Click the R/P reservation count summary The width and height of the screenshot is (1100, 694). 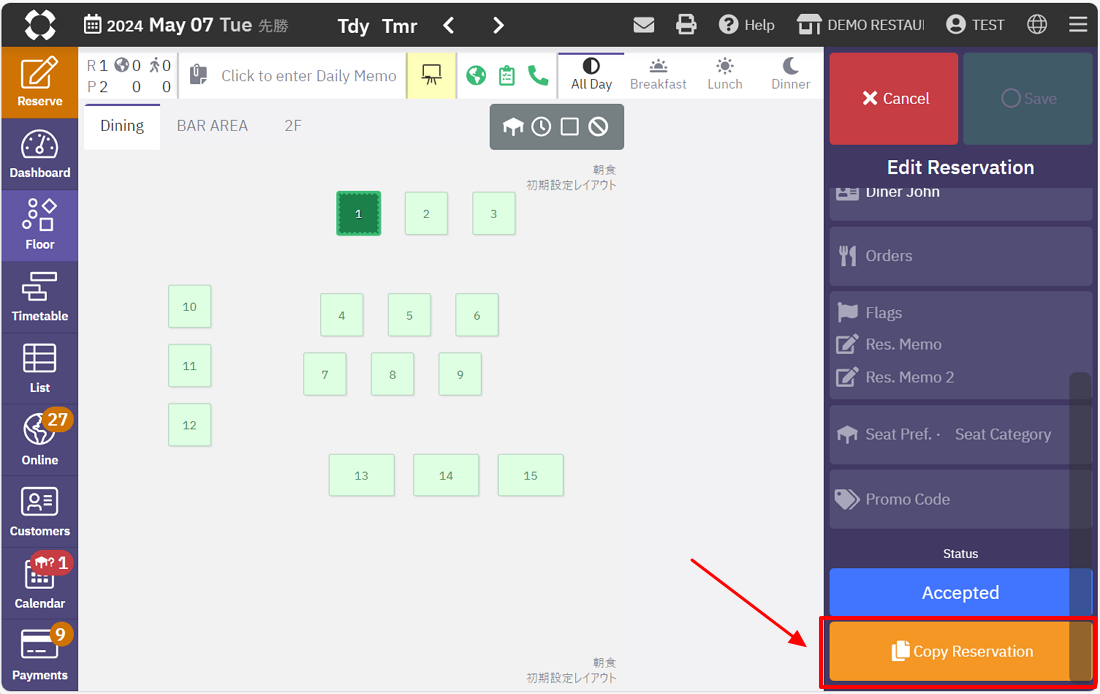(129, 76)
